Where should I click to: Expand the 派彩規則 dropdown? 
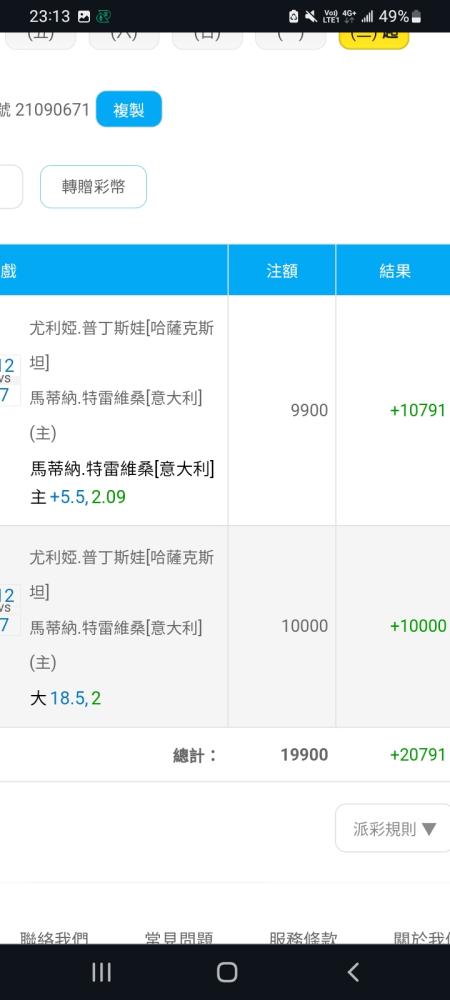tap(393, 828)
